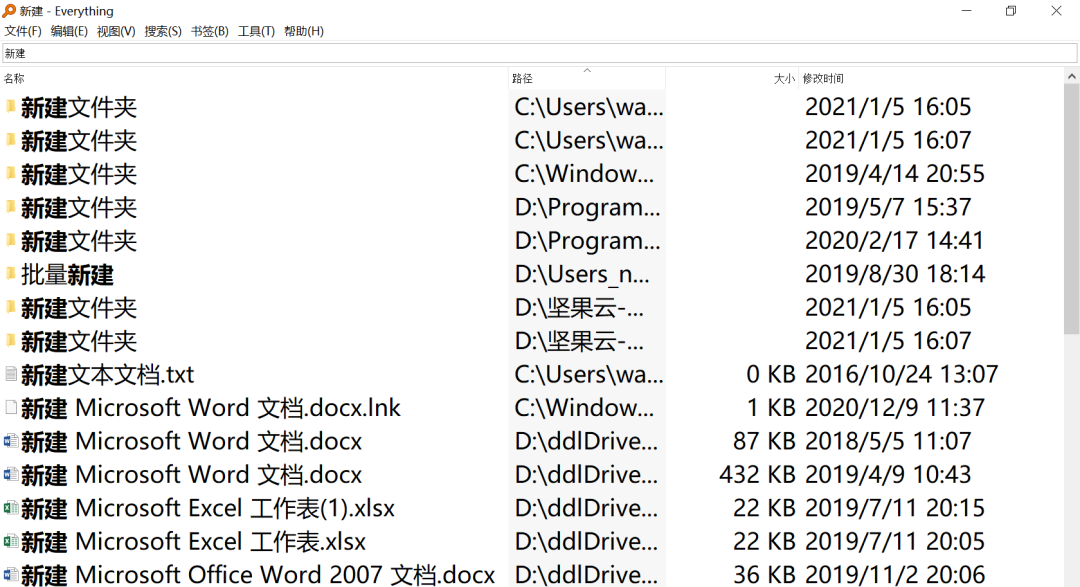Screen dimensions: 1080x587
Task: Click the text file icon of 新建文本文档.txt
Action: 10,373
